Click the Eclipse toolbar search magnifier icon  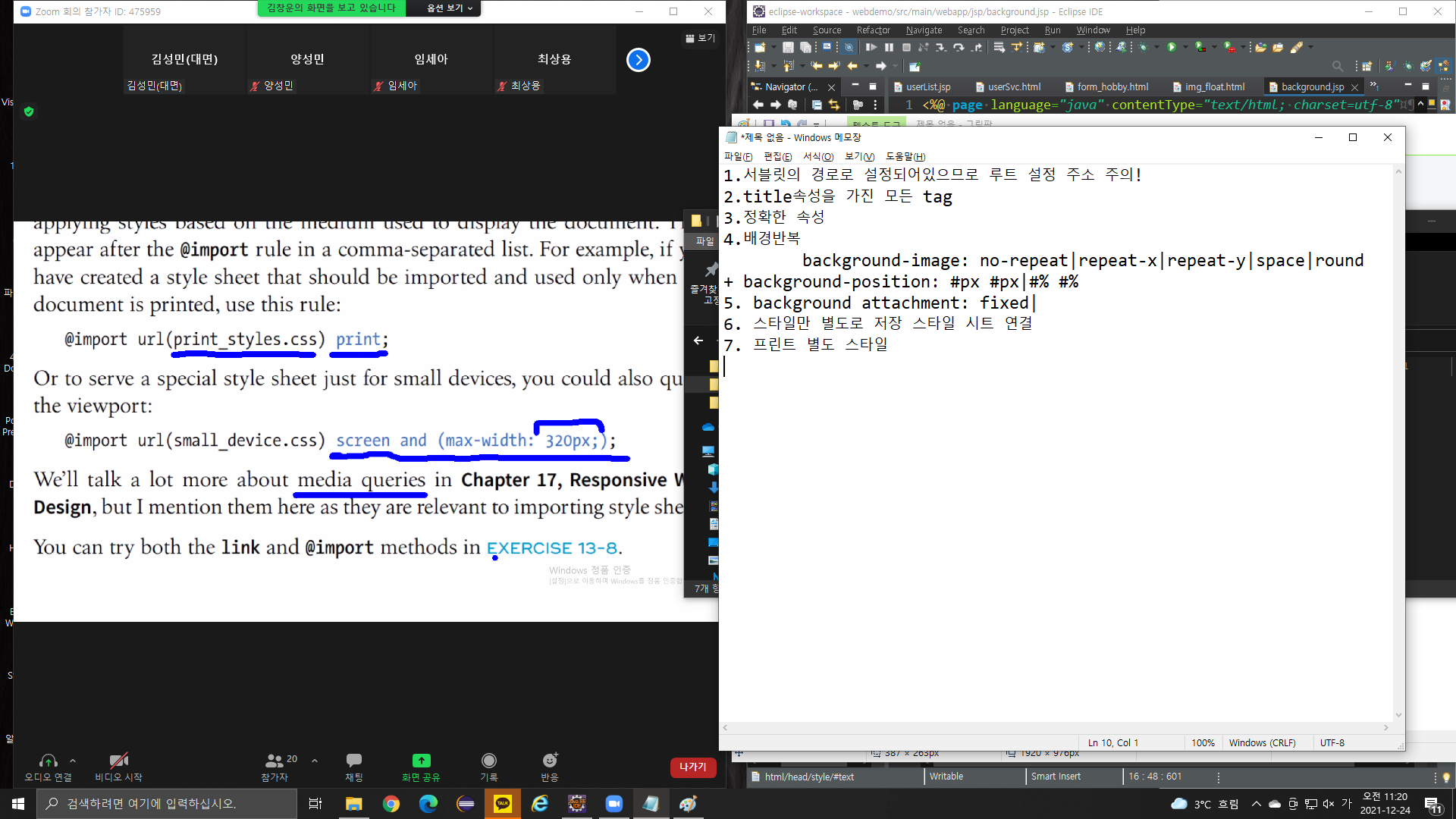pyautogui.click(x=1337, y=66)
